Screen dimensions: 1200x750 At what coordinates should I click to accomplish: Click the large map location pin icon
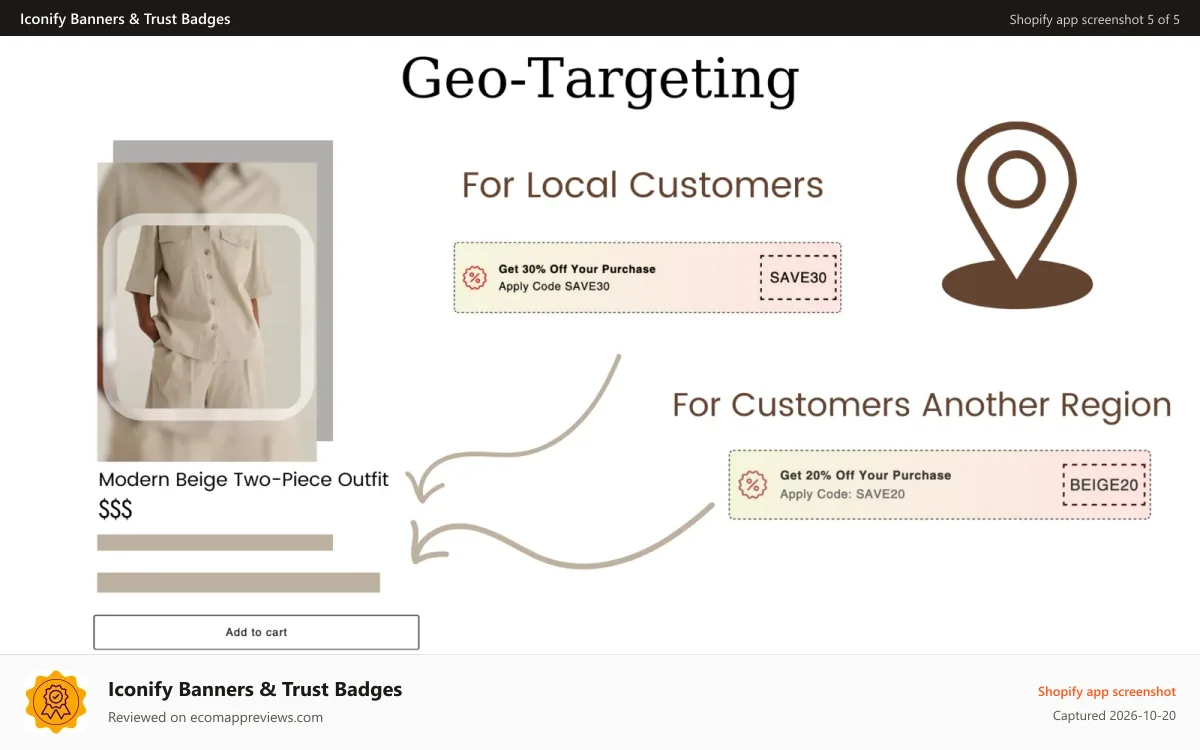click(1017, 215)
